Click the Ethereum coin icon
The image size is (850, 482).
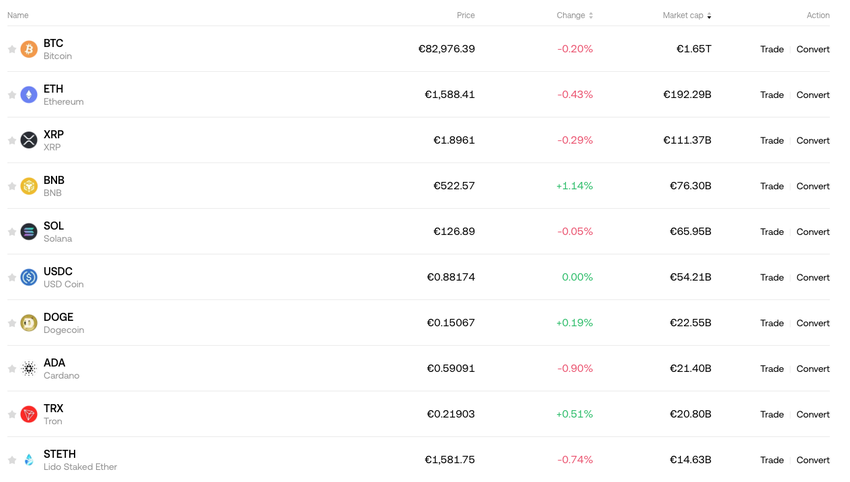coord(29,95)
